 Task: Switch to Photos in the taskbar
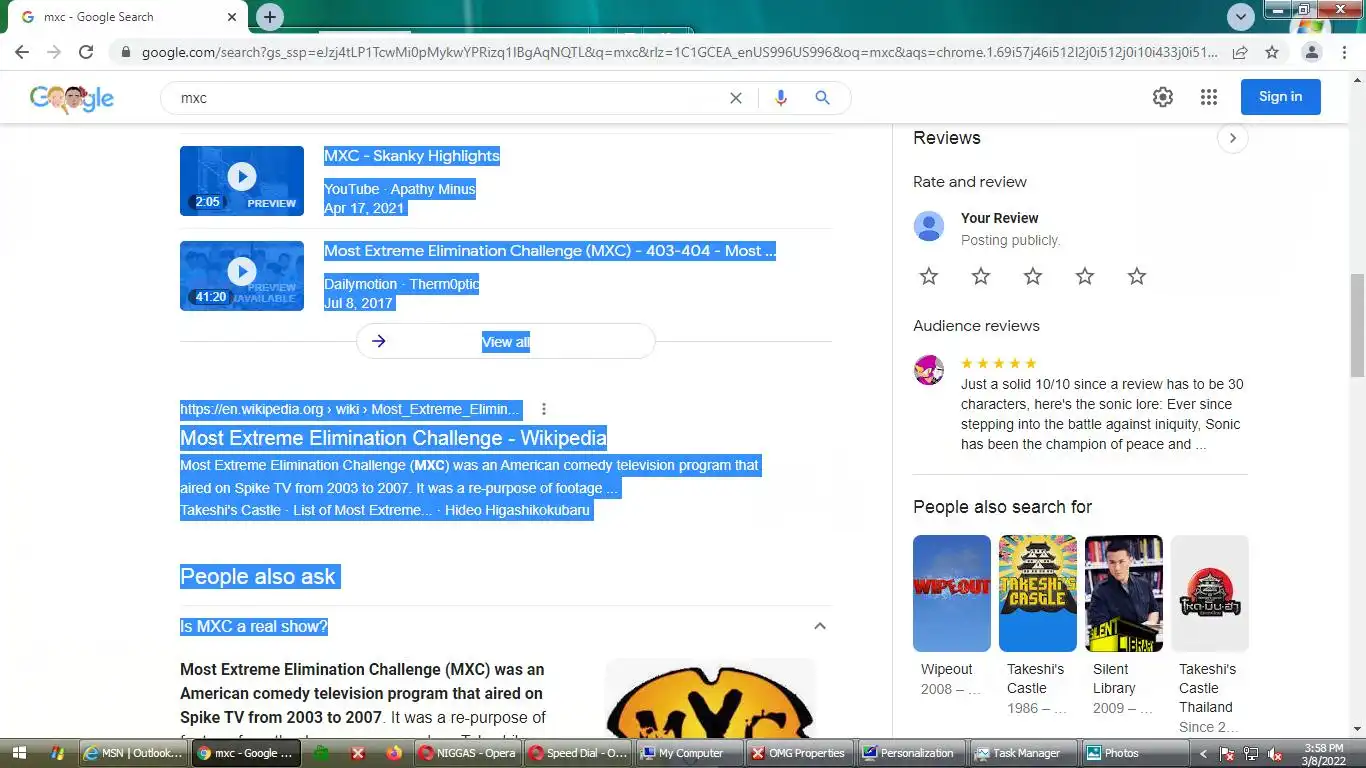pos(1134,753)
